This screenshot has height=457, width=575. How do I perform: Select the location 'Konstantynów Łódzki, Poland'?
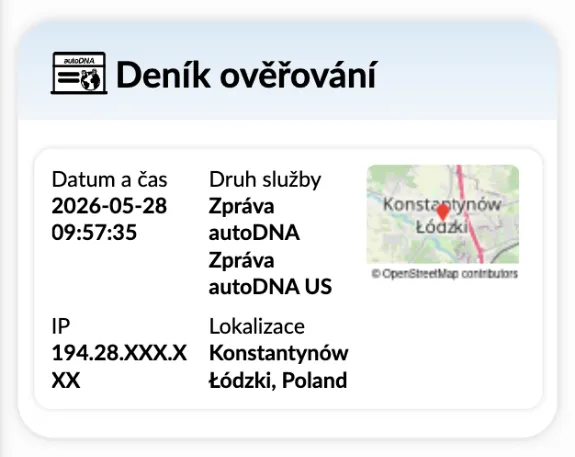click(278, 366)
